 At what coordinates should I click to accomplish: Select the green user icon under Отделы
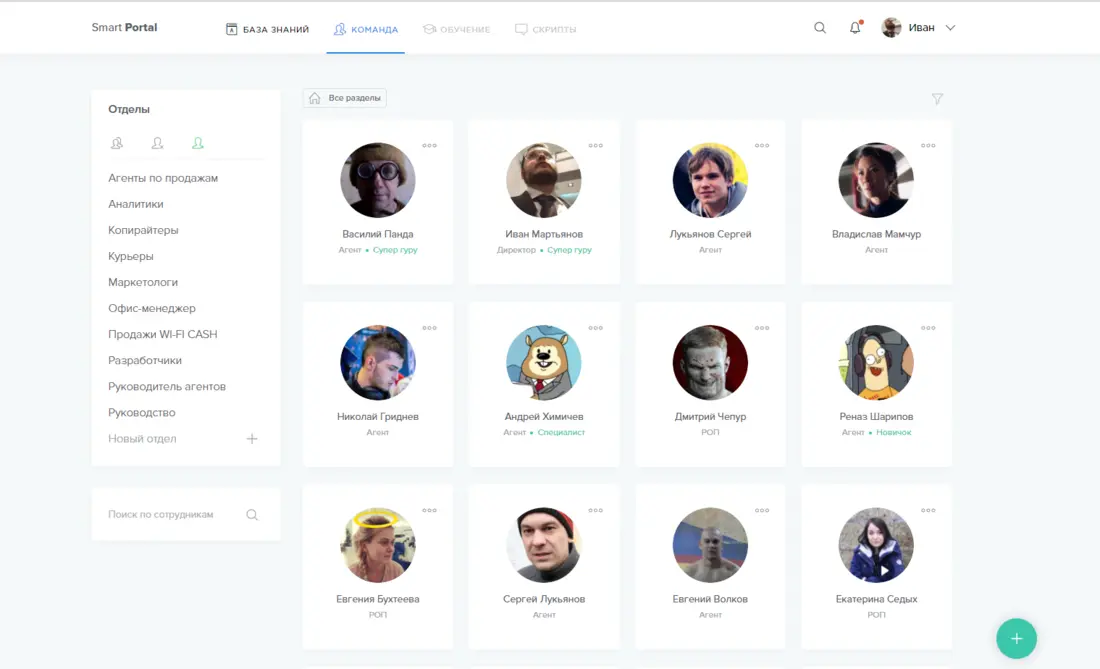[198, 144]
